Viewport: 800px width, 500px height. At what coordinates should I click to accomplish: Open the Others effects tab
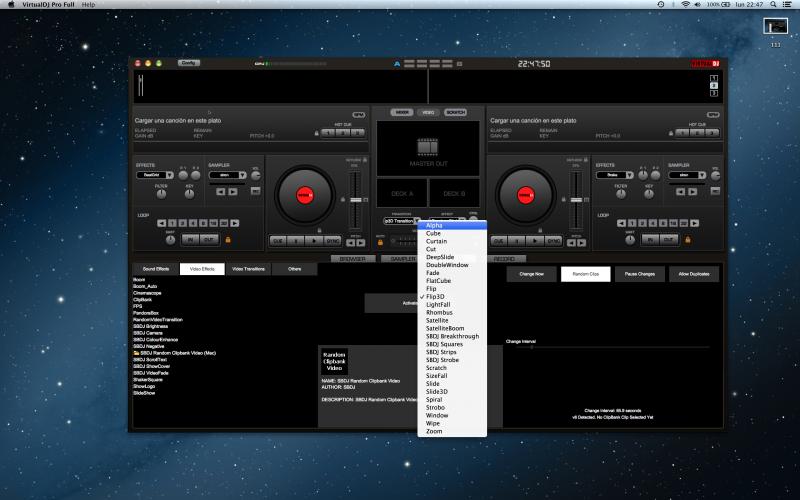[x=294, y=269]
